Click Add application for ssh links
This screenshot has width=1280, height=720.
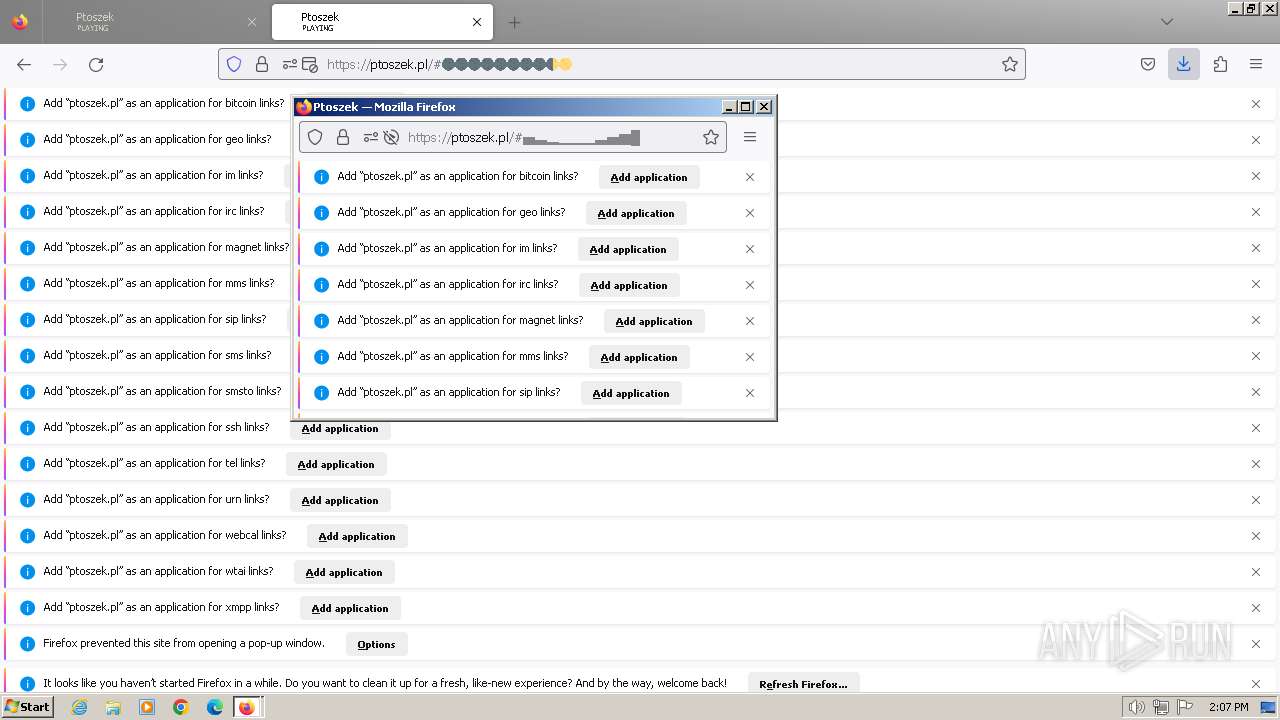point(340,428)
